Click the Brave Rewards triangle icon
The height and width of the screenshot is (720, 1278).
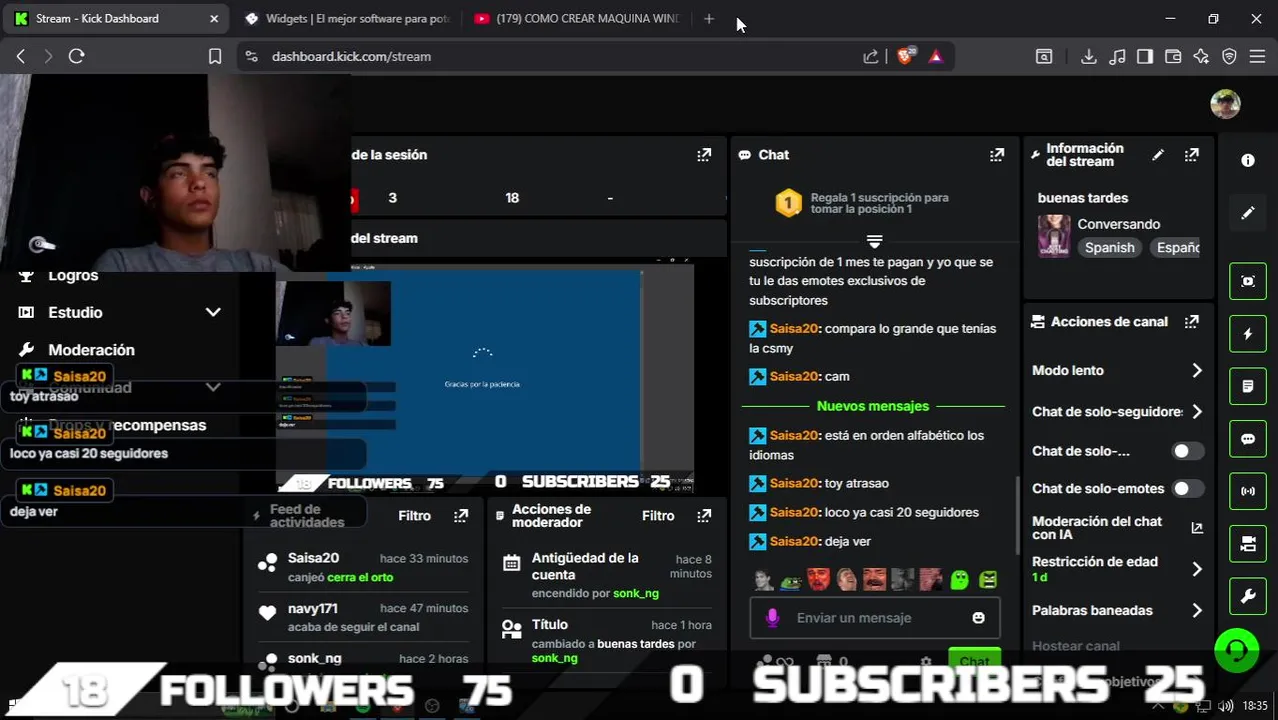tap(936, 57)
